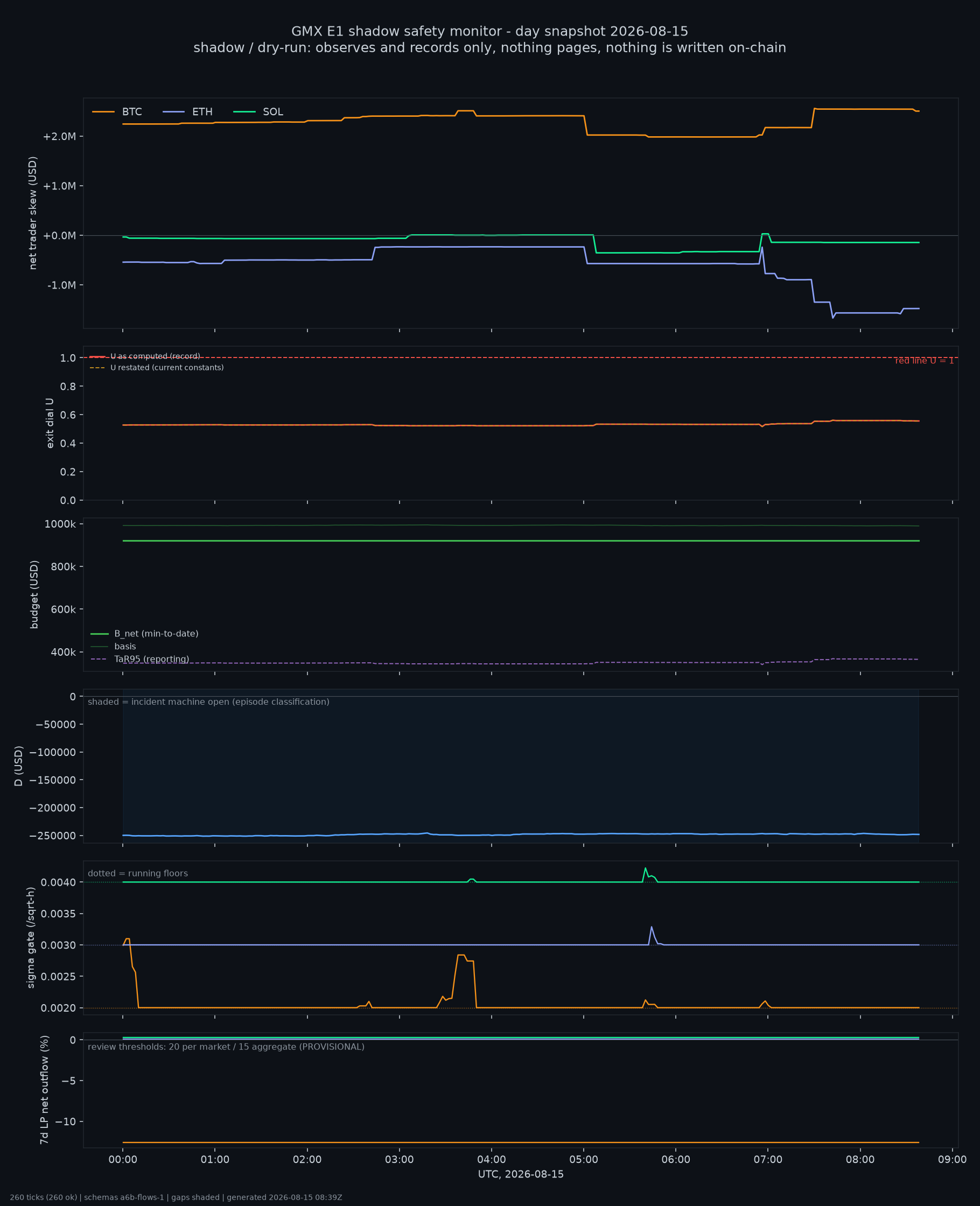Click the 'budget (USD)' axis label
This screenshot has height=1206, width=980.
(x=34, y=594)
